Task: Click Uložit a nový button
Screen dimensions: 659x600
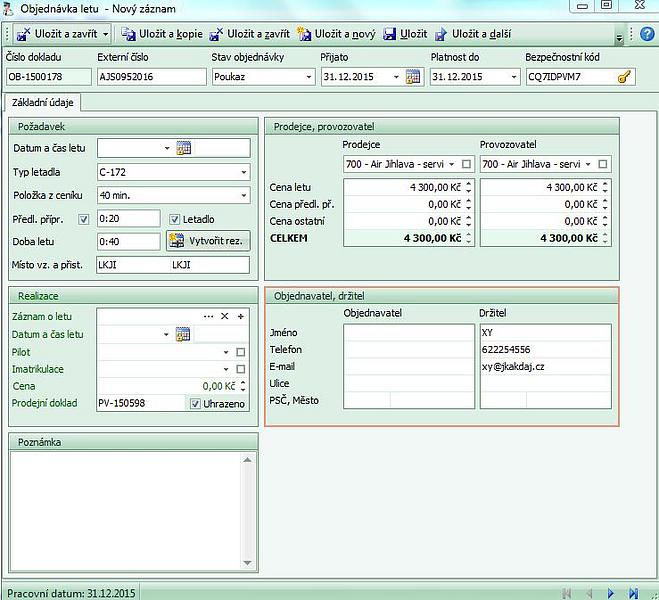Action: click(x=336, y=34)
